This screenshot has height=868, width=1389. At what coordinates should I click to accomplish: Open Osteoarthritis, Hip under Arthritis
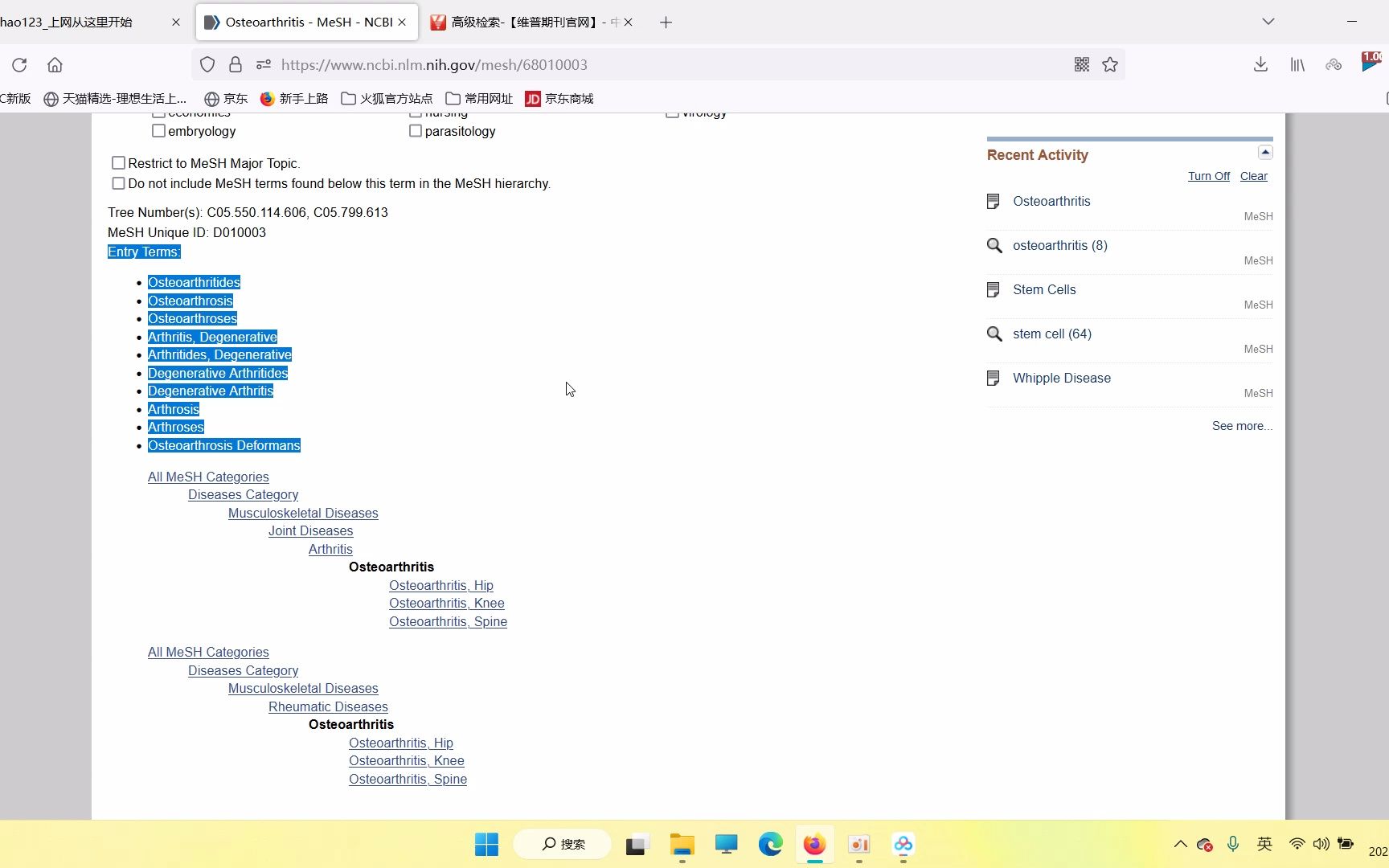[x=441, y=586]
